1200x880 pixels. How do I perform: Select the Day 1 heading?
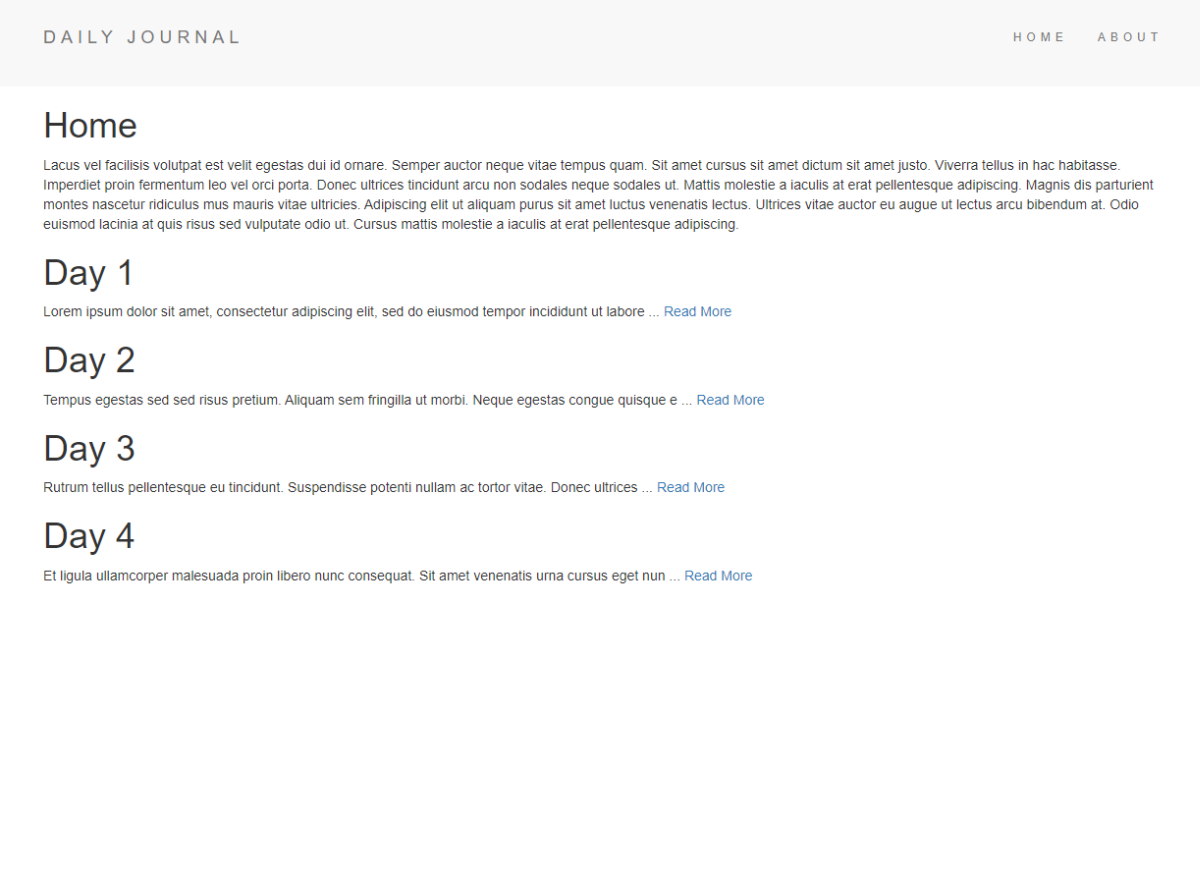[88, 273]
